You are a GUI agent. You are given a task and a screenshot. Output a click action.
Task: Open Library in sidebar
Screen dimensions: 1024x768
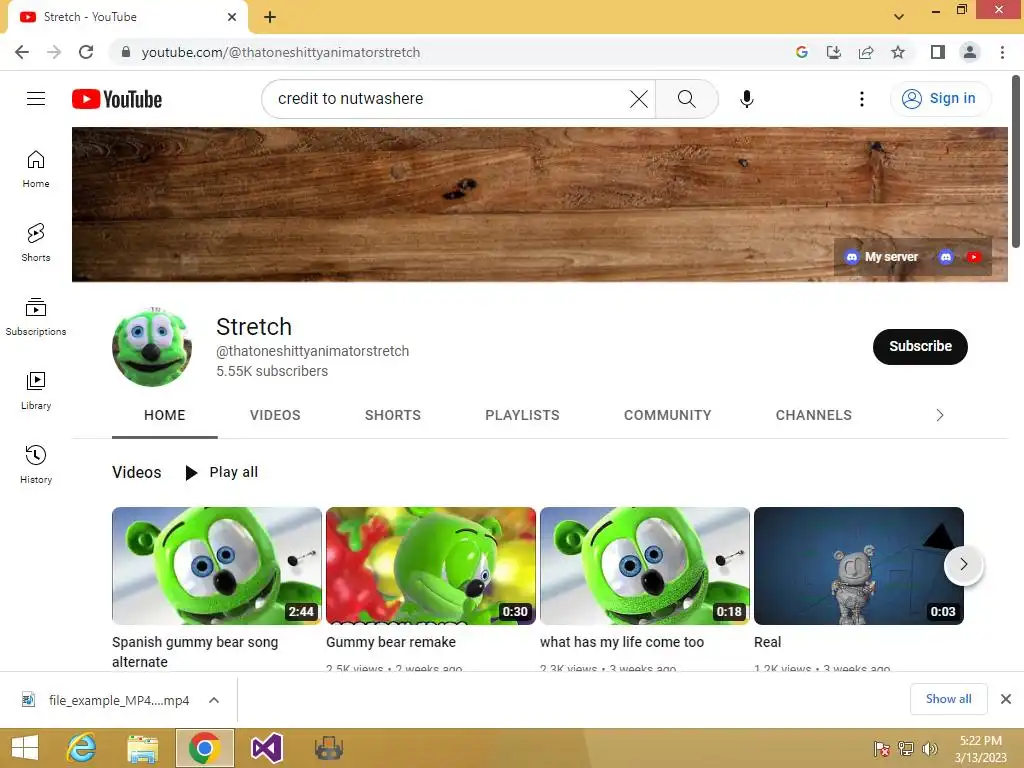click(x=36, y=391)
